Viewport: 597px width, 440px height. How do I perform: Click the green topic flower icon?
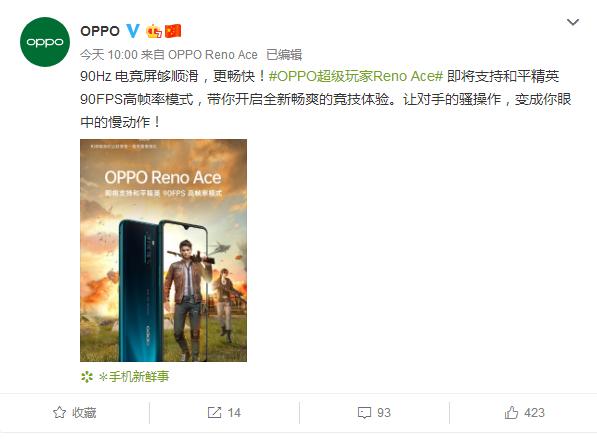point(87,377)
